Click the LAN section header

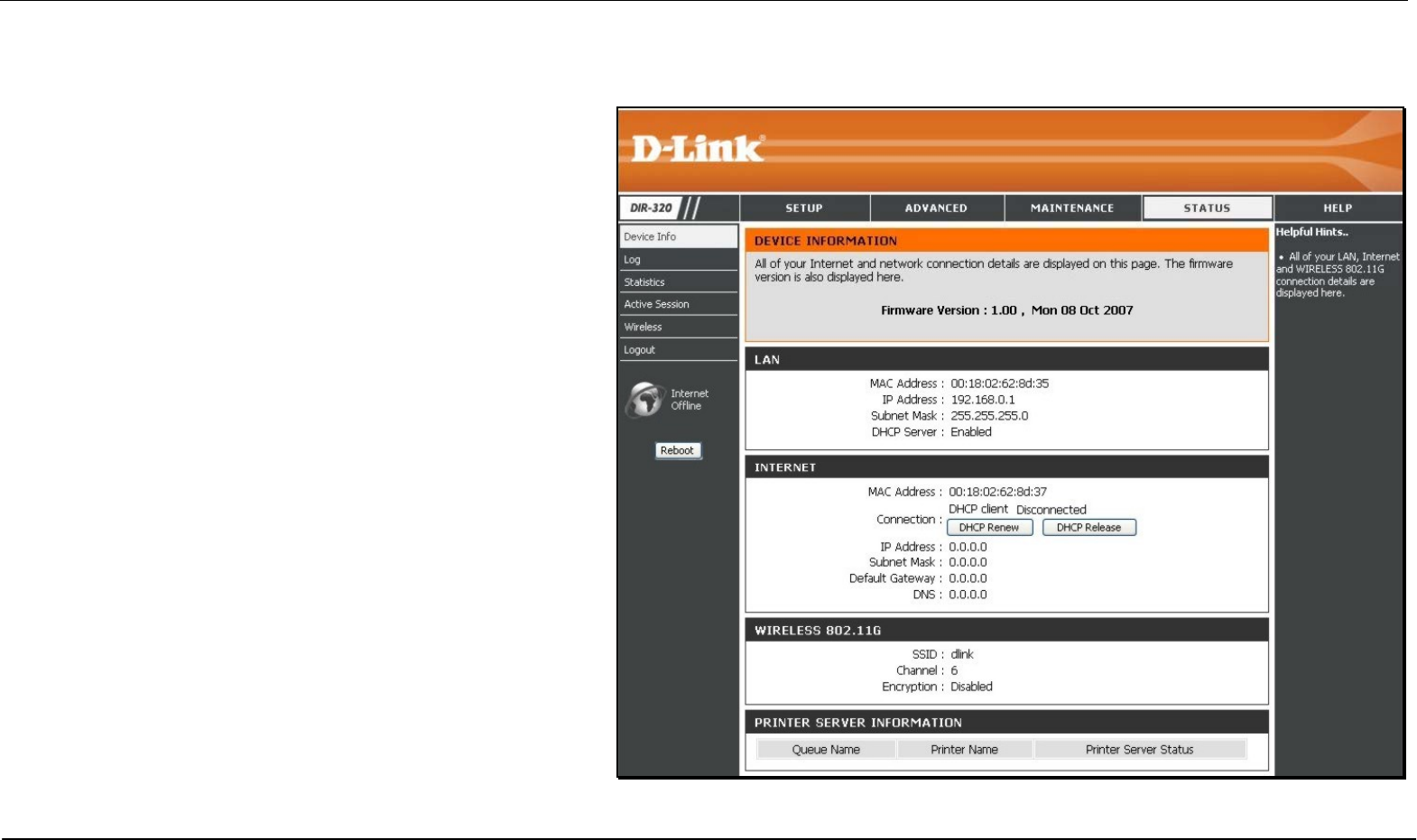pos(1006,359)
